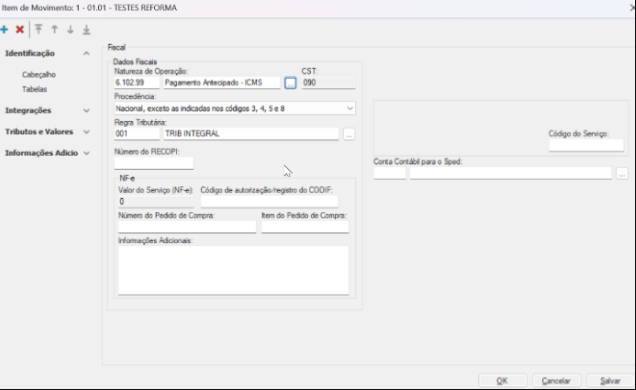Screen dimensions: 636x390
Task: Click the Informações Adicionais text area
Action: 233,270
